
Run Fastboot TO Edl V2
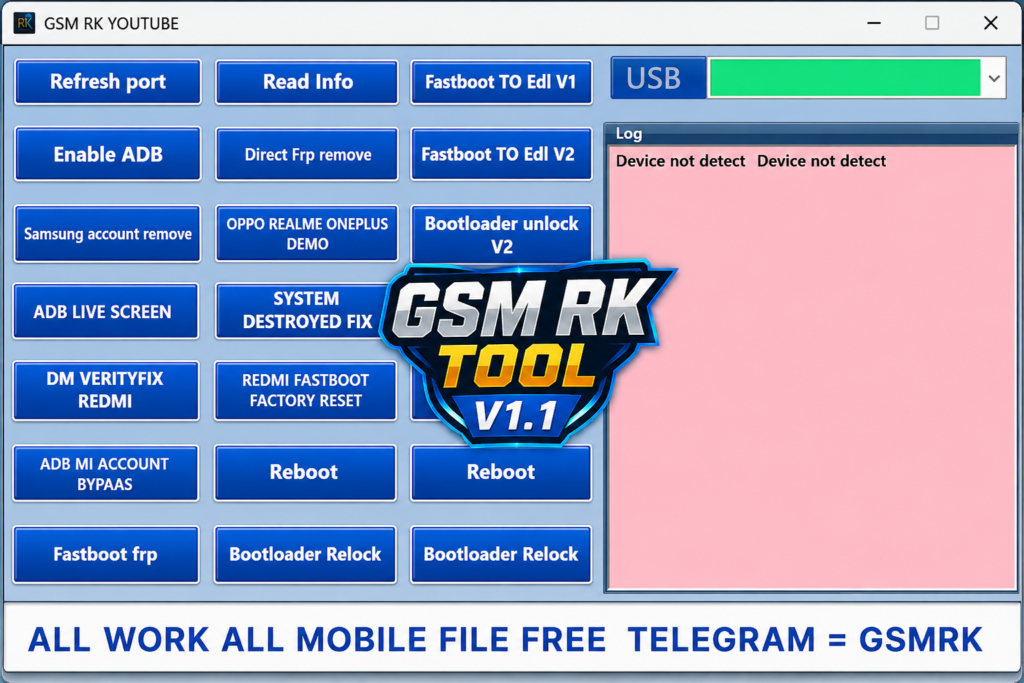[x=501, y=154]
